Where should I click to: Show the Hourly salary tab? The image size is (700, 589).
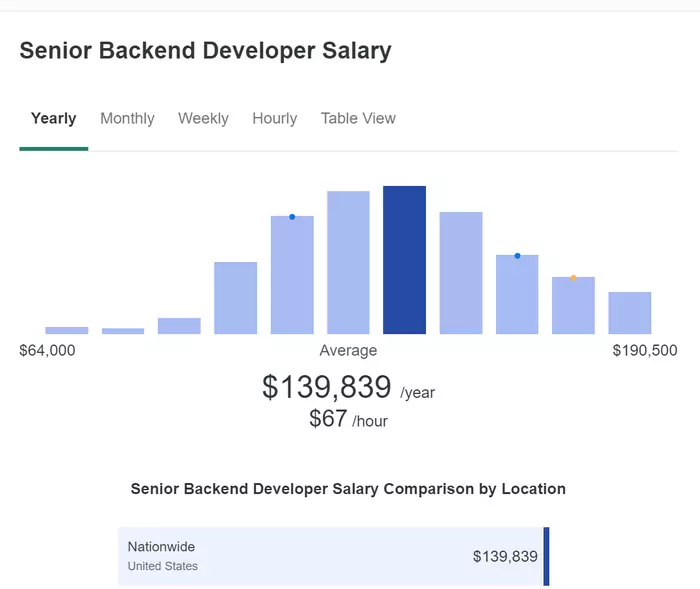click(x=274, y=119)
